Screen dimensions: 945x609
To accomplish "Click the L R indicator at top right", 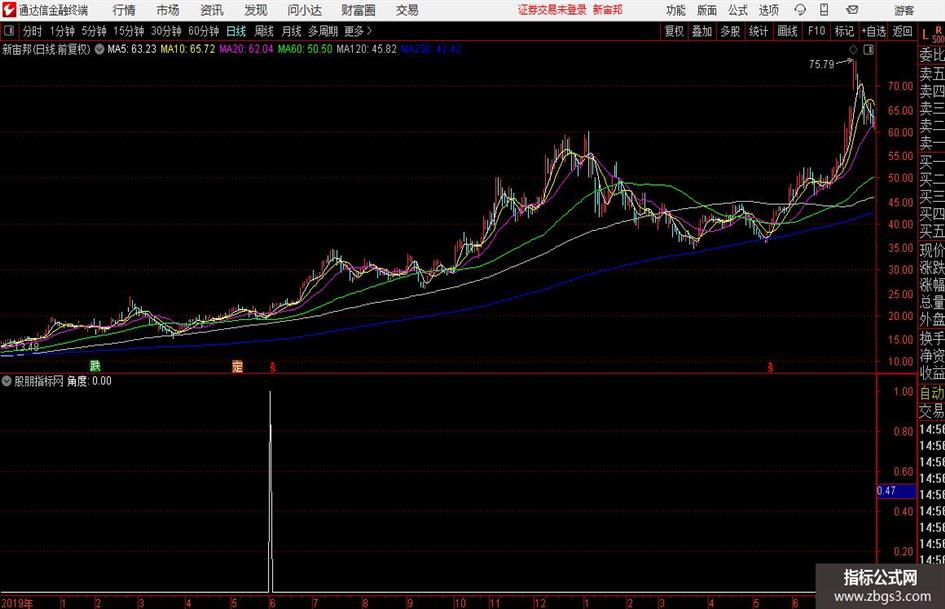I will pos(932,34).
